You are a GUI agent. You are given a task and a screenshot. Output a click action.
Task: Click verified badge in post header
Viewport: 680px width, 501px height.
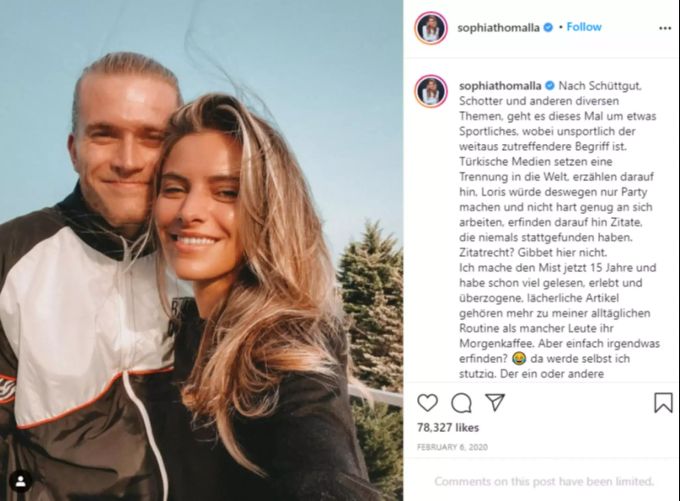[548, 28]
